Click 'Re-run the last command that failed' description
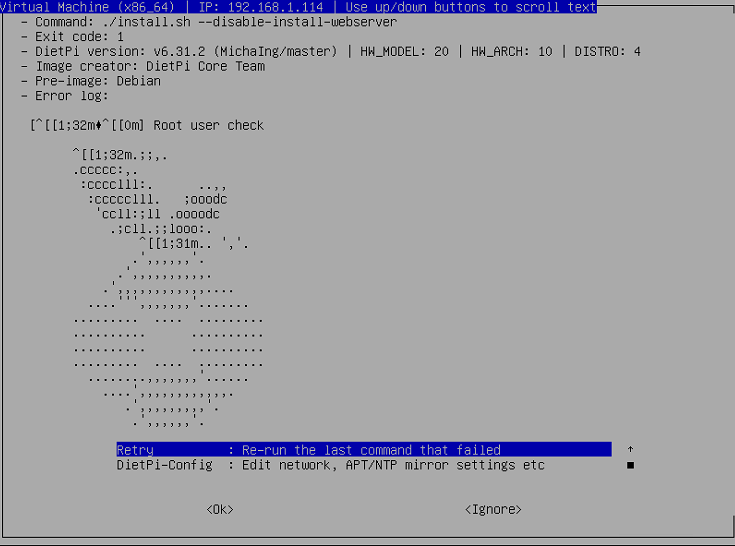Image resolution: width=735 pixels, height=546 pixels. click(x=371, y=450)
